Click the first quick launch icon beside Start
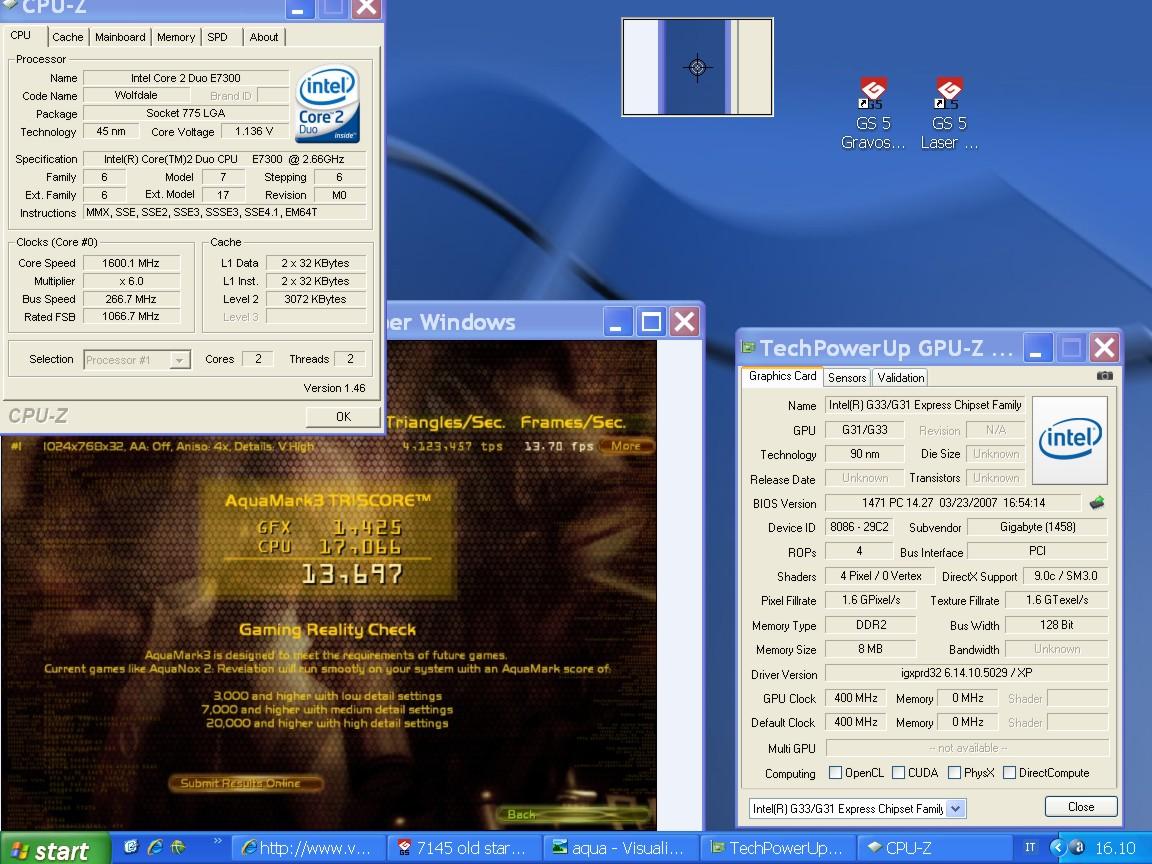 (132, 847)
